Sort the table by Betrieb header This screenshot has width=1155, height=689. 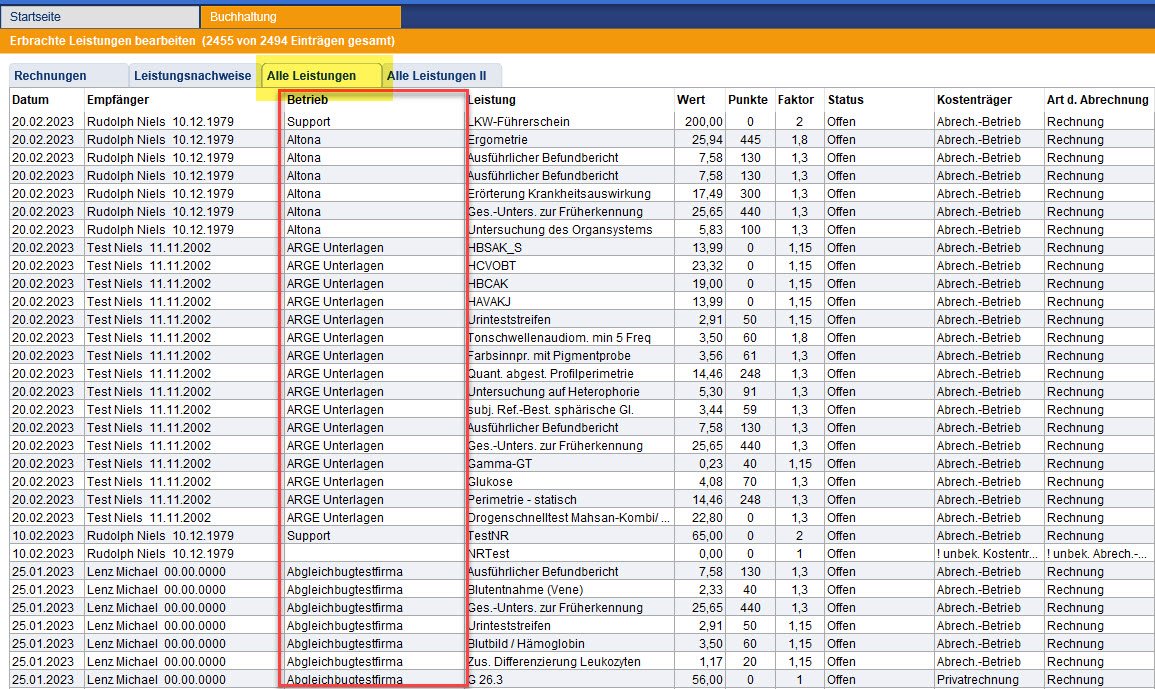[308, 100]
